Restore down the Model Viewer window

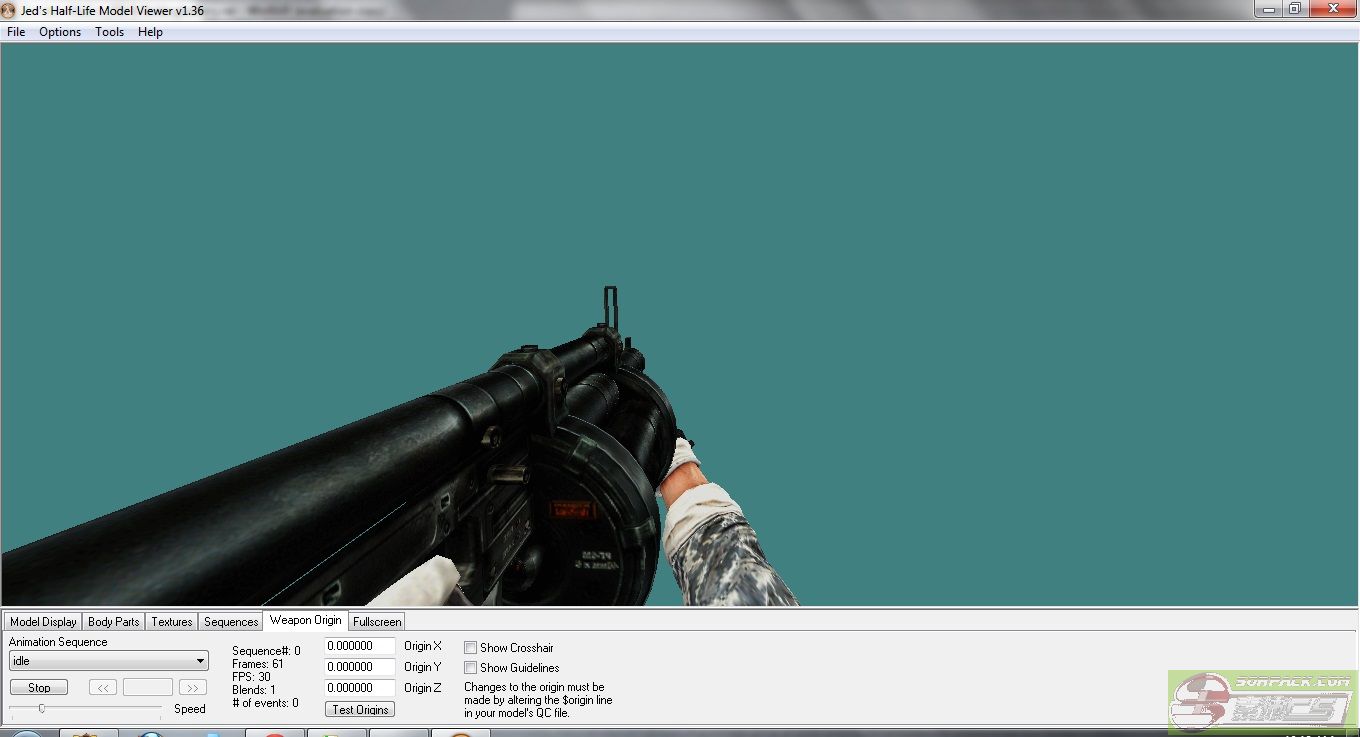pos(1294,8)
